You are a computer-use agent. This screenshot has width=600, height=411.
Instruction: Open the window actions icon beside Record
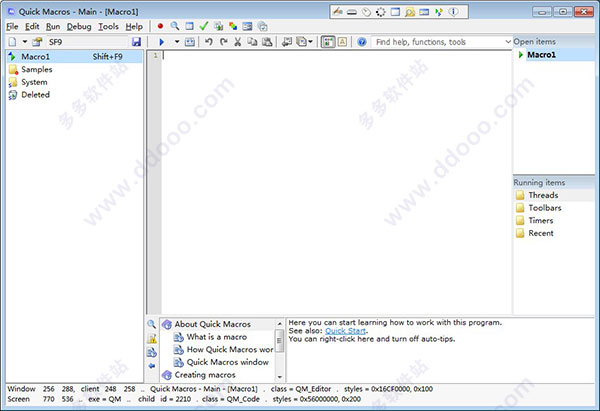tap(189, 26)
